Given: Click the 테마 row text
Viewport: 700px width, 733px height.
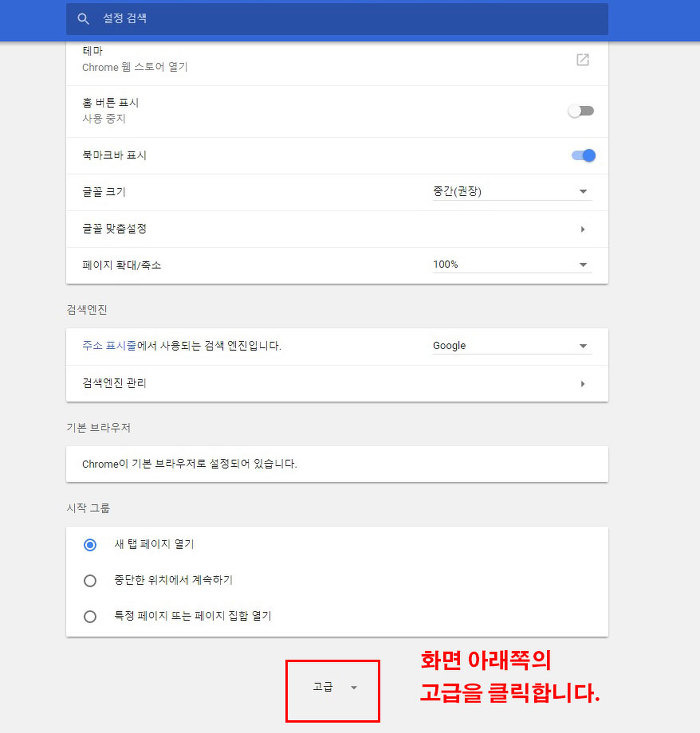Looking at the screenshot, I should pos(92,50).
